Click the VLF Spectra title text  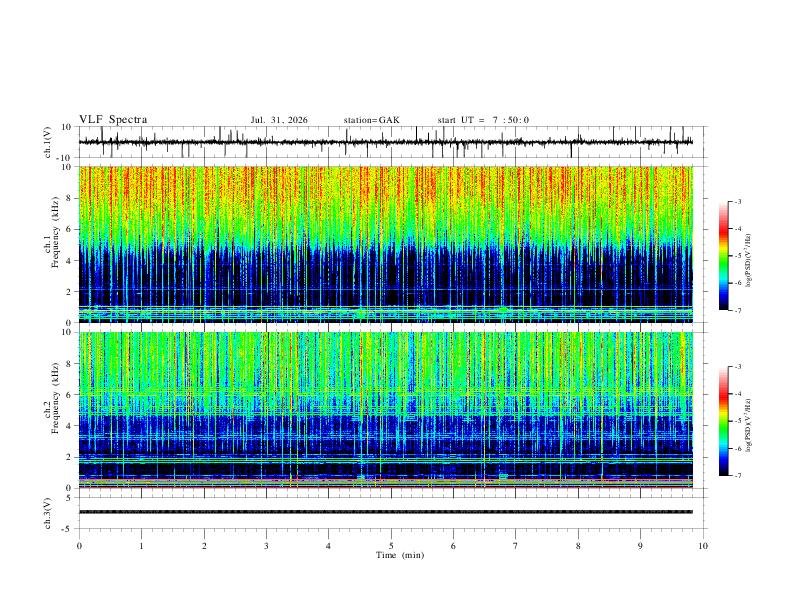(113, 120)
